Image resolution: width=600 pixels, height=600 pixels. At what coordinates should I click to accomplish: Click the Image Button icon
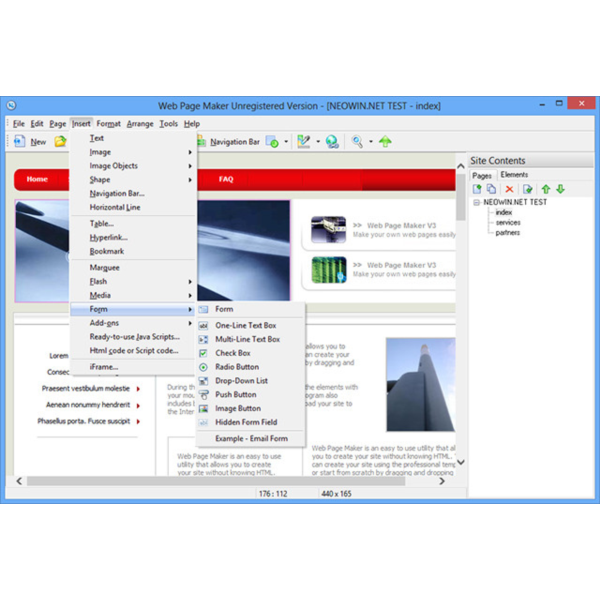203,409
